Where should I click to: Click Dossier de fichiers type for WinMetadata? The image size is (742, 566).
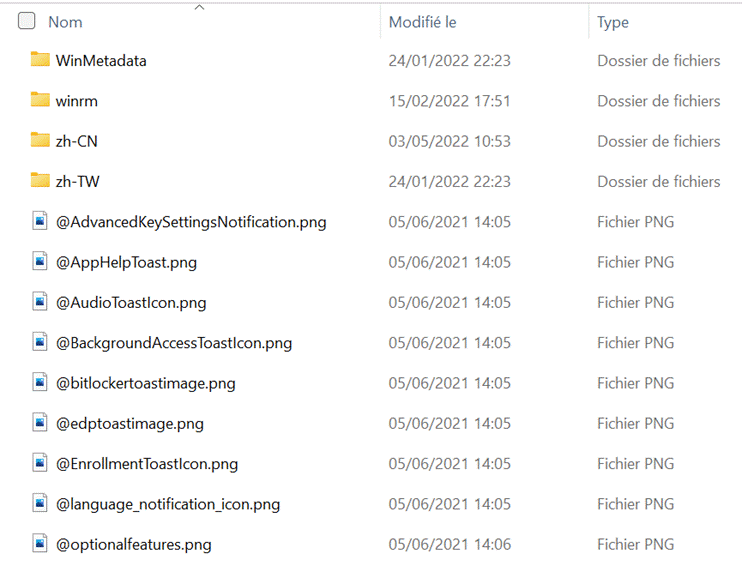click(659, 61)
